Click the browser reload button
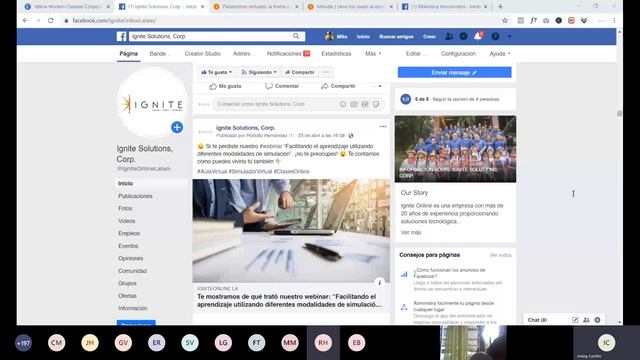Viewport: 640px width, 360px height. click(x=51, y=20)
